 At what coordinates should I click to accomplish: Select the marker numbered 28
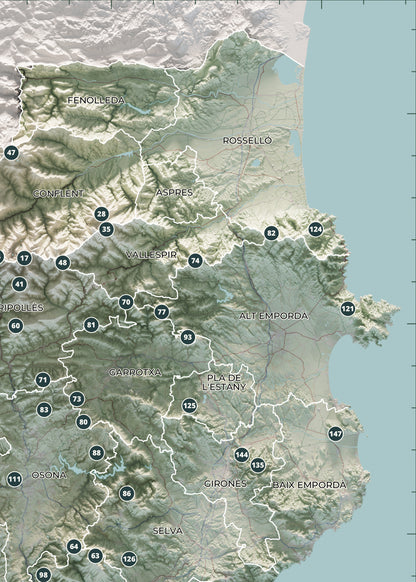tap(101, 214)
